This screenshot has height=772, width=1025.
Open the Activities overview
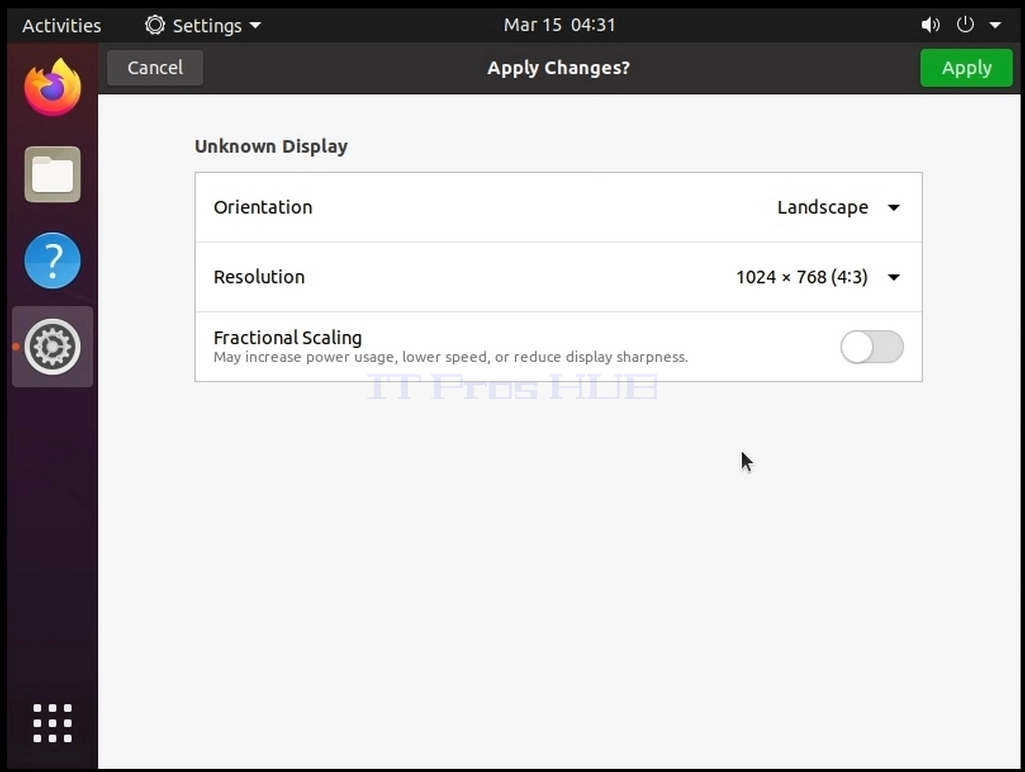pyautogui.click(x=61, y=25)
